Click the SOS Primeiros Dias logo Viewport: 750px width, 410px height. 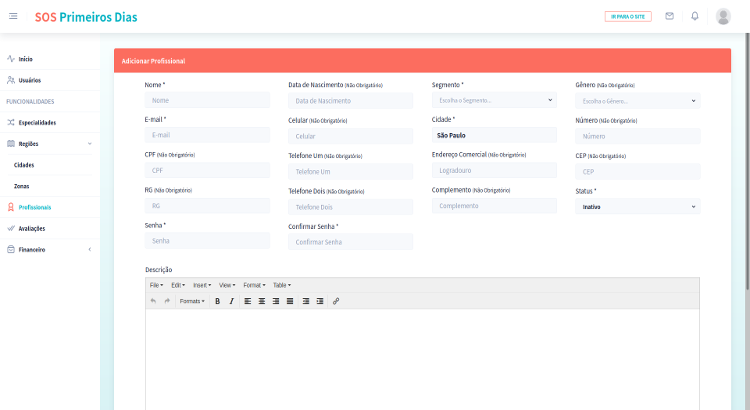click(x=86, y=17)
